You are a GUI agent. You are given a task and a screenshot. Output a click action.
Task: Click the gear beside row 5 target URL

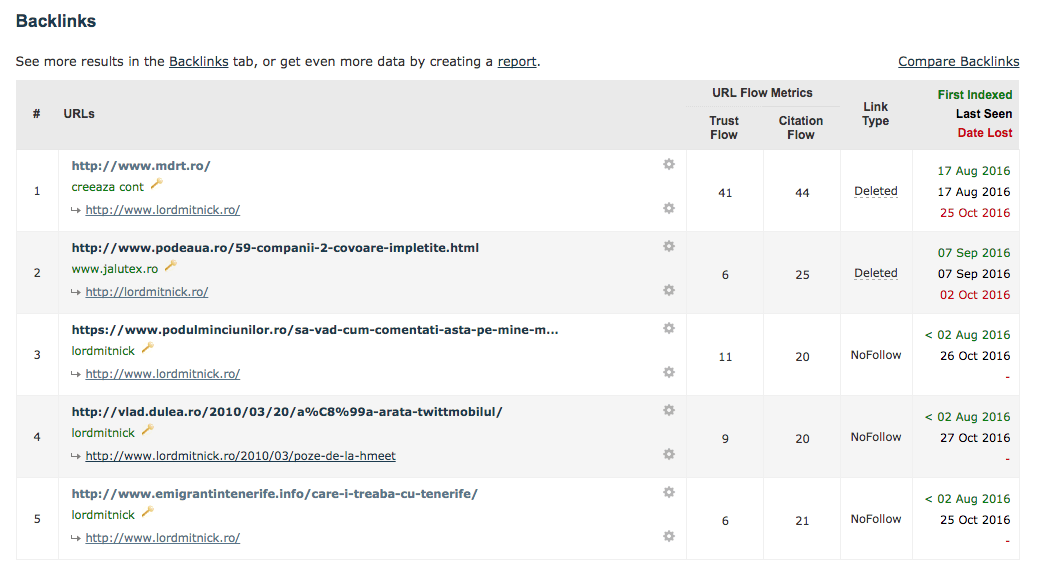tap(669, 536)
